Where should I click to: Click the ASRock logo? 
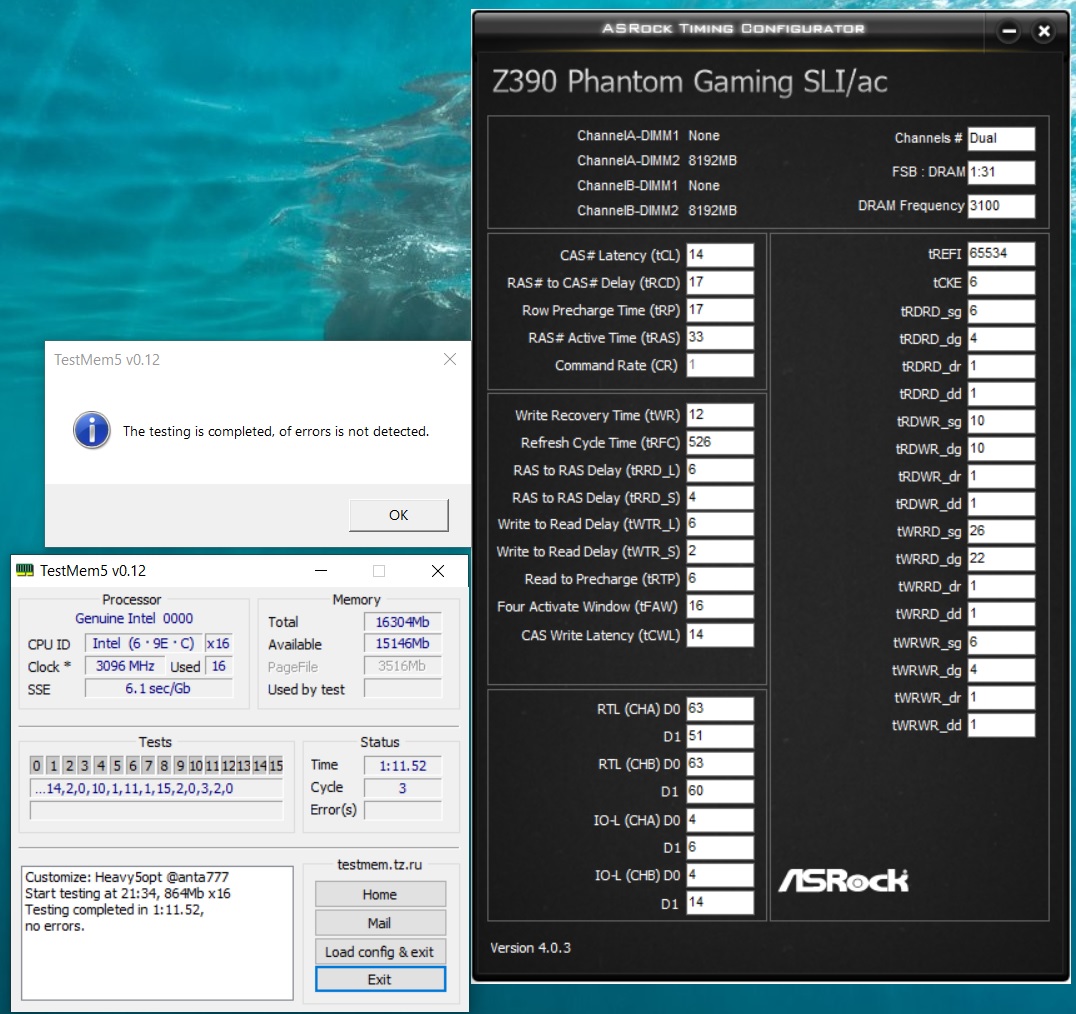843,880
